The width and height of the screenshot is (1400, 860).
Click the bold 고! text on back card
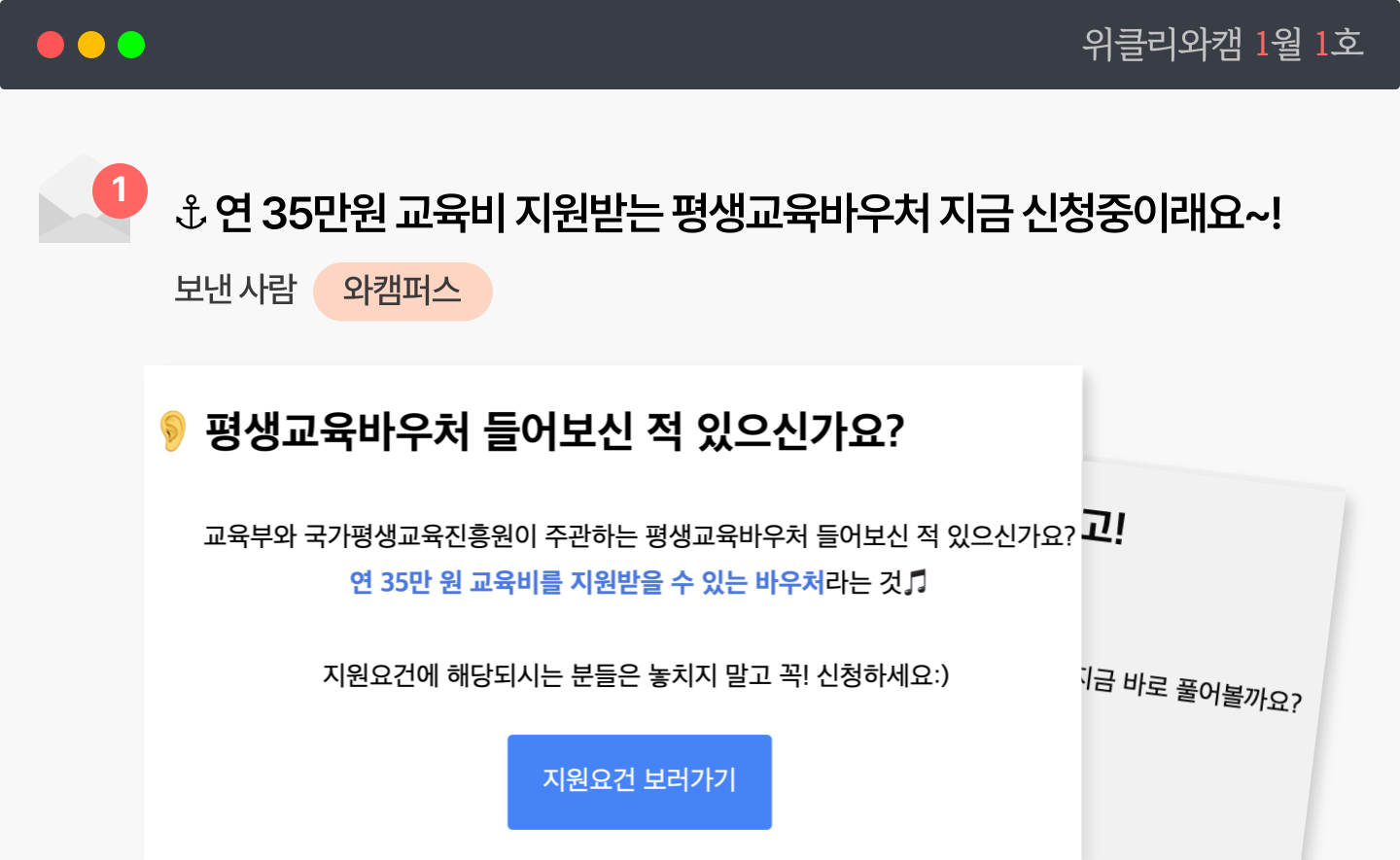[1104, 528]
